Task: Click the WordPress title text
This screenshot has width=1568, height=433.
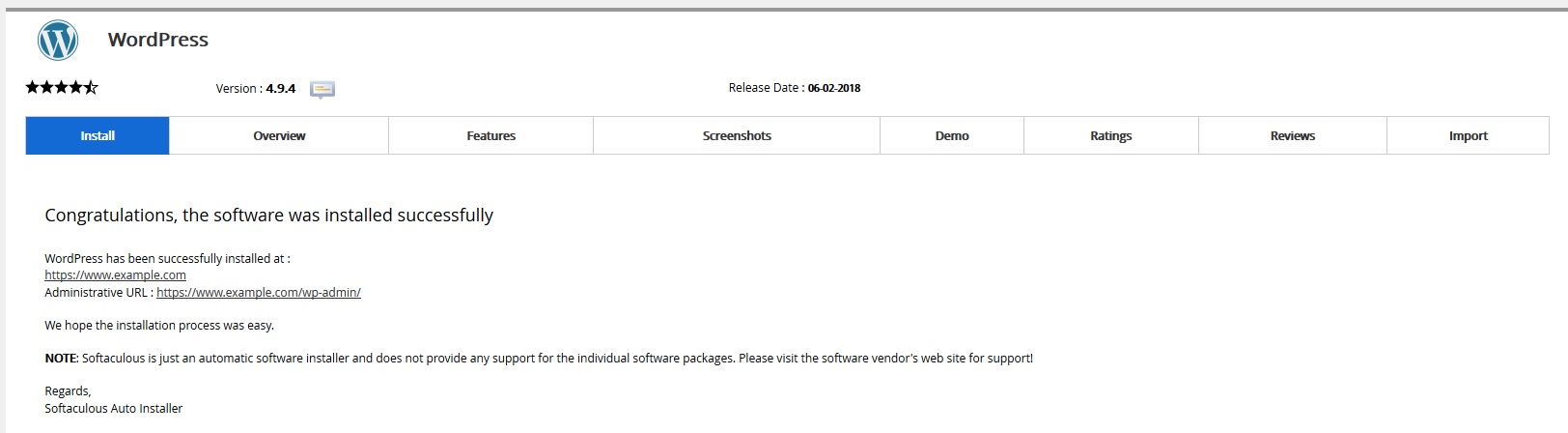Action: click(x=158, y=40)
